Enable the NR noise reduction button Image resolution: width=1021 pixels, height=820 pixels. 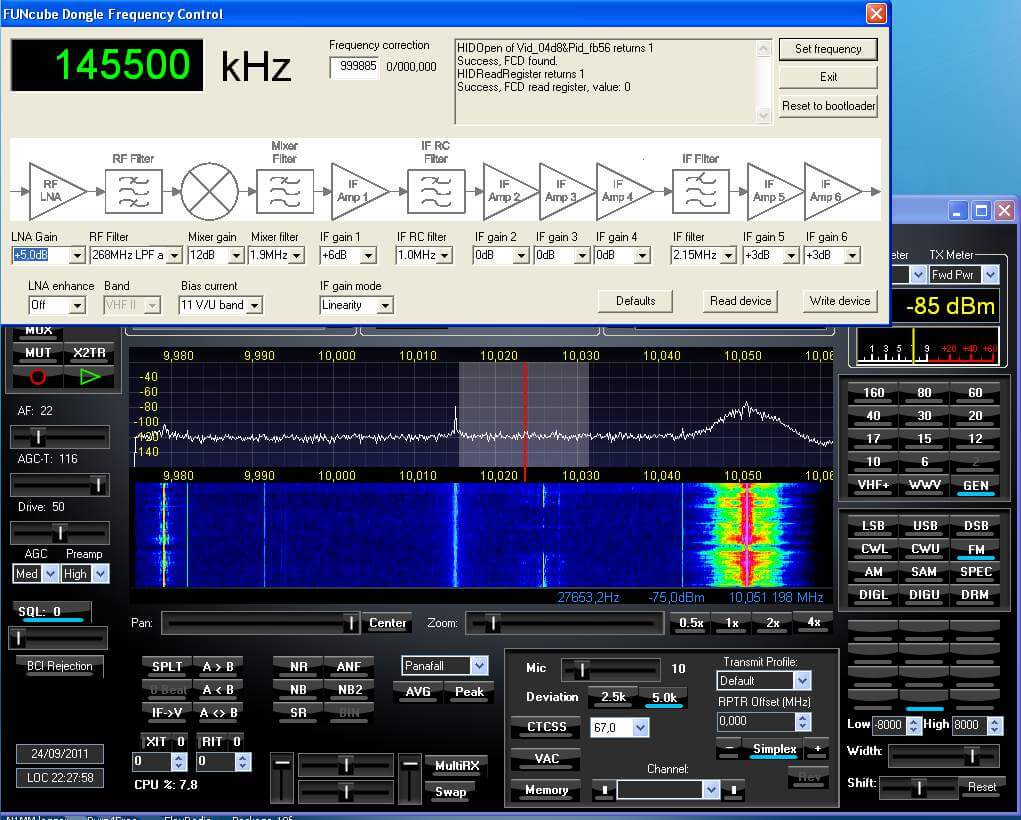298,667
